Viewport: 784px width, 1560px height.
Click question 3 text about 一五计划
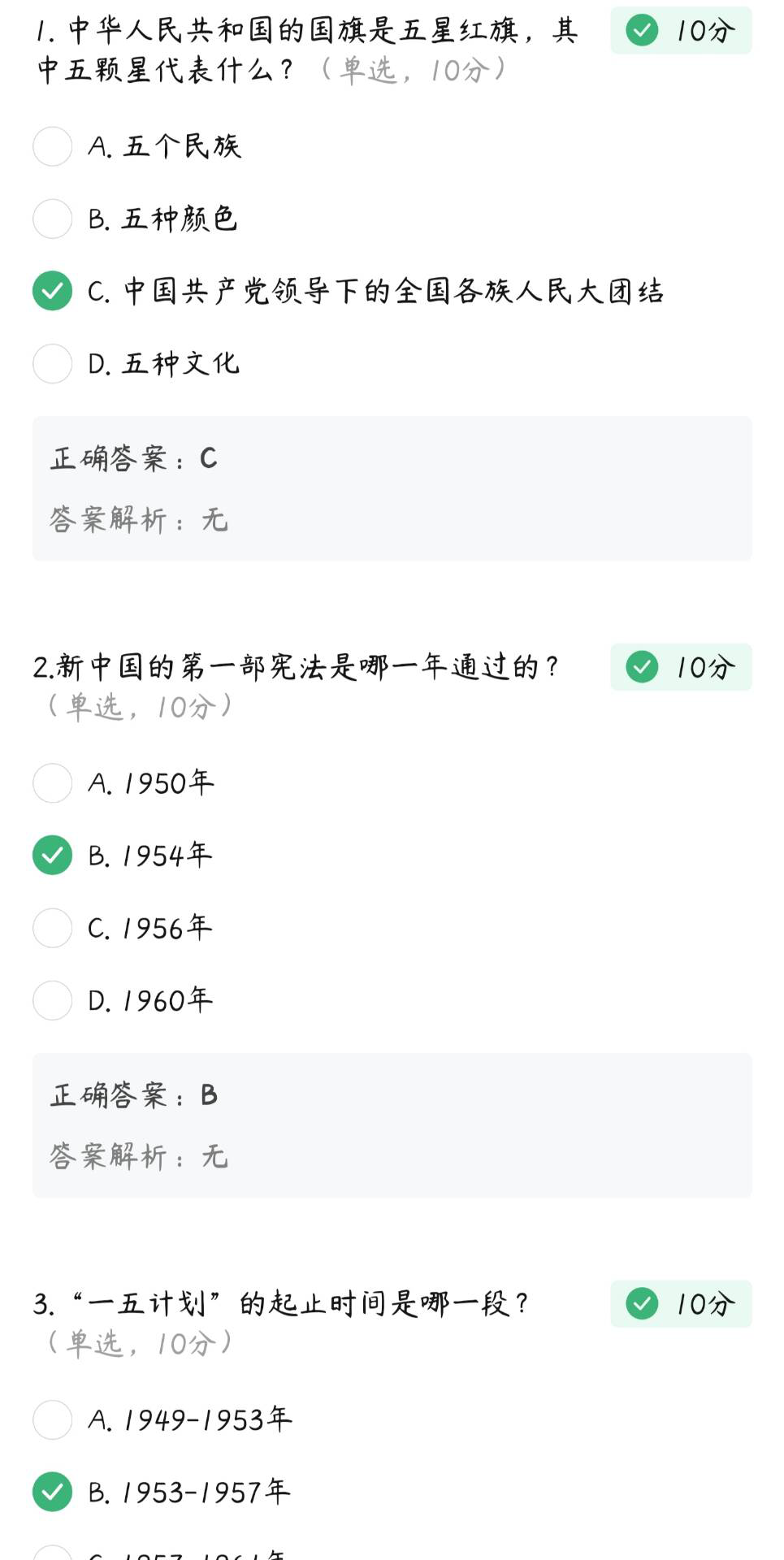(x=281, y=1305)
